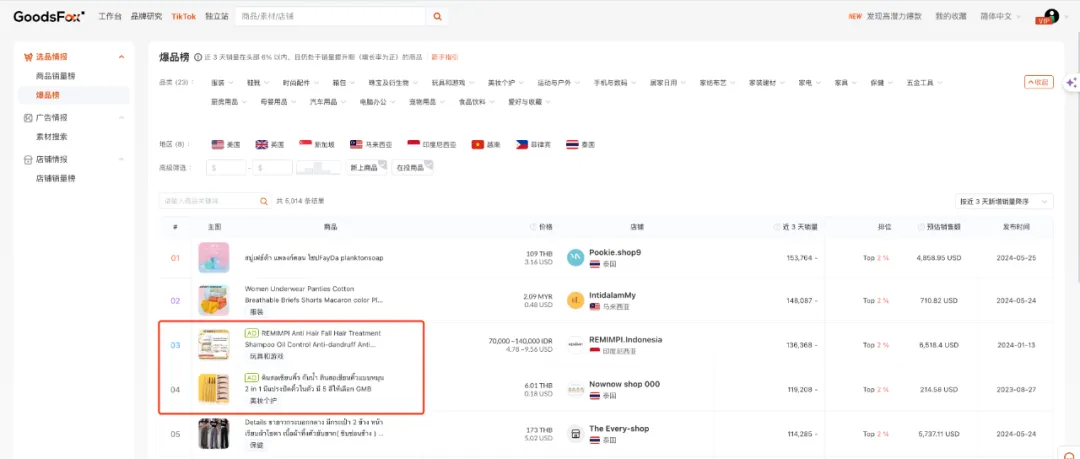Filter region by Singapore 新加坡

pos(316,145)
